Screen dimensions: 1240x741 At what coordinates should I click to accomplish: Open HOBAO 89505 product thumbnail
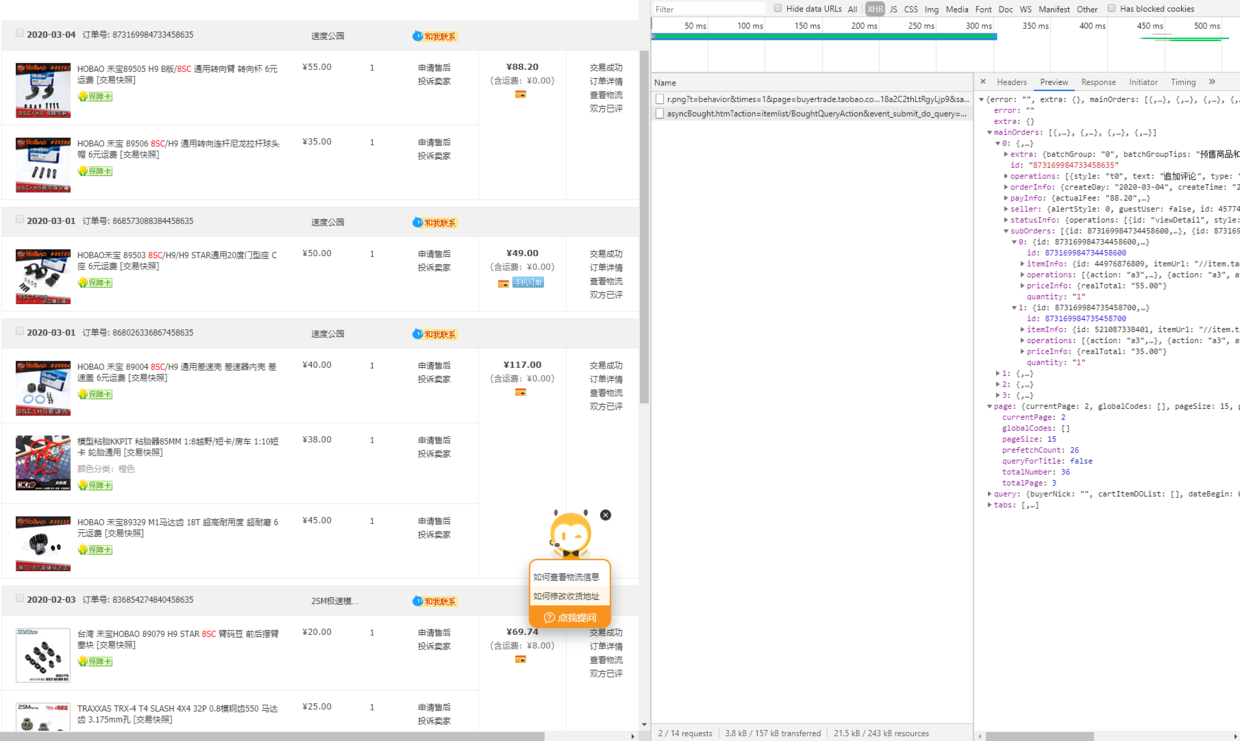click(x=43, y=90)
